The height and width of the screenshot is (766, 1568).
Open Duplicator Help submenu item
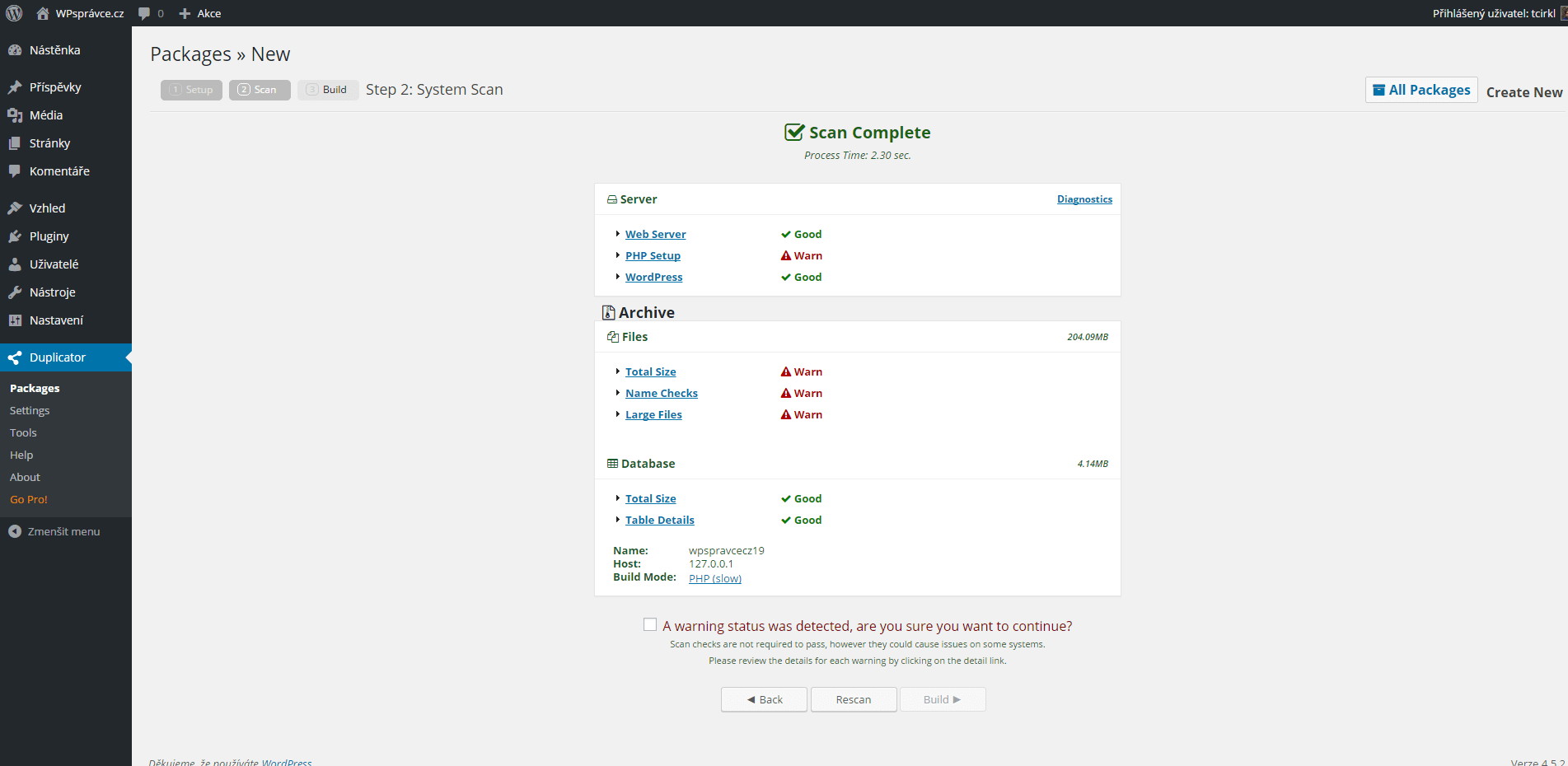coord(21,455)
